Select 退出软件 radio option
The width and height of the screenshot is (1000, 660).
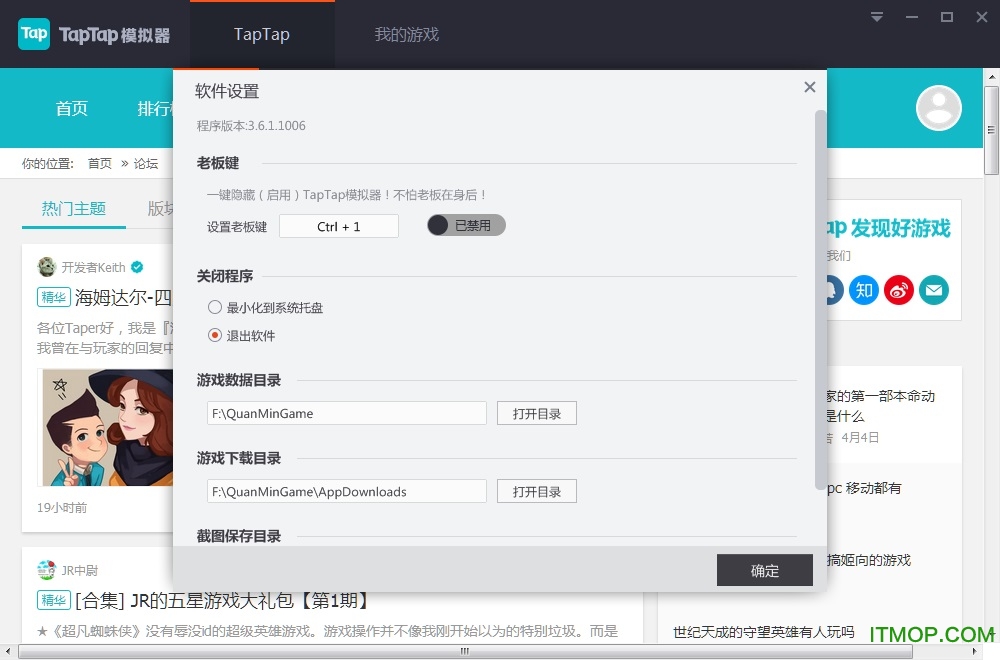(x=215, y=336)
